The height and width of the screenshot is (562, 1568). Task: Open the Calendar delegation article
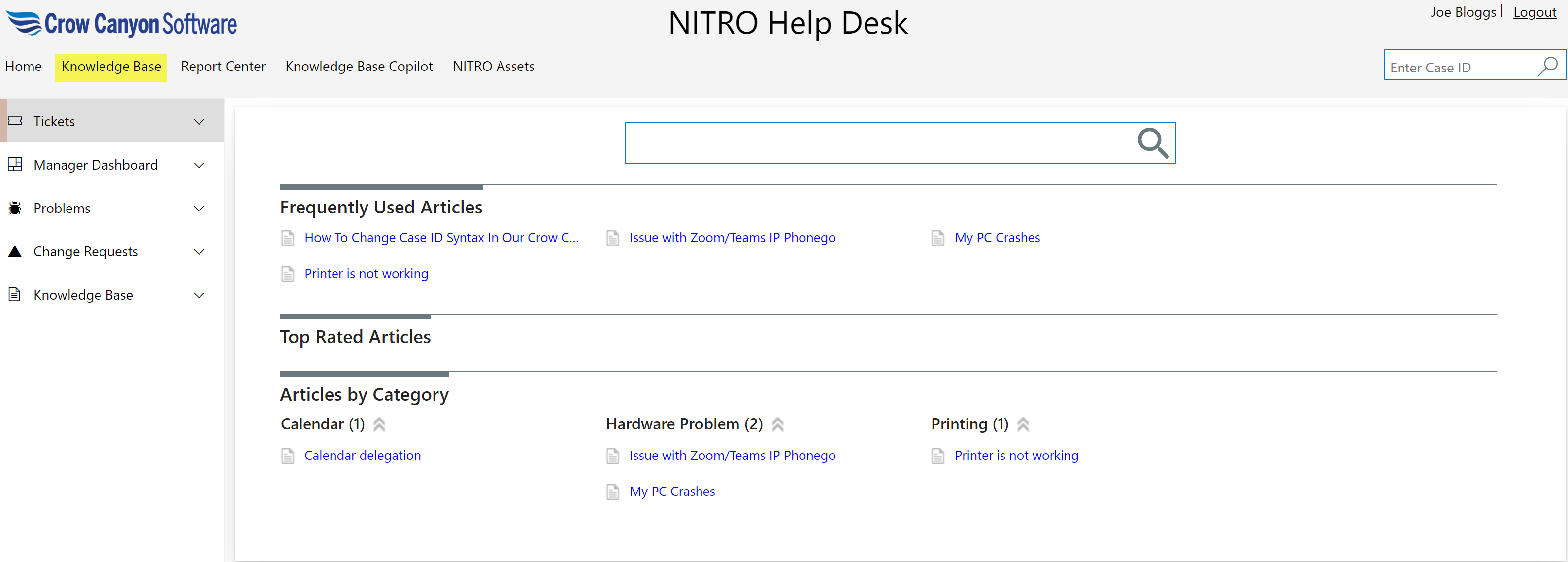click(362, 456)
